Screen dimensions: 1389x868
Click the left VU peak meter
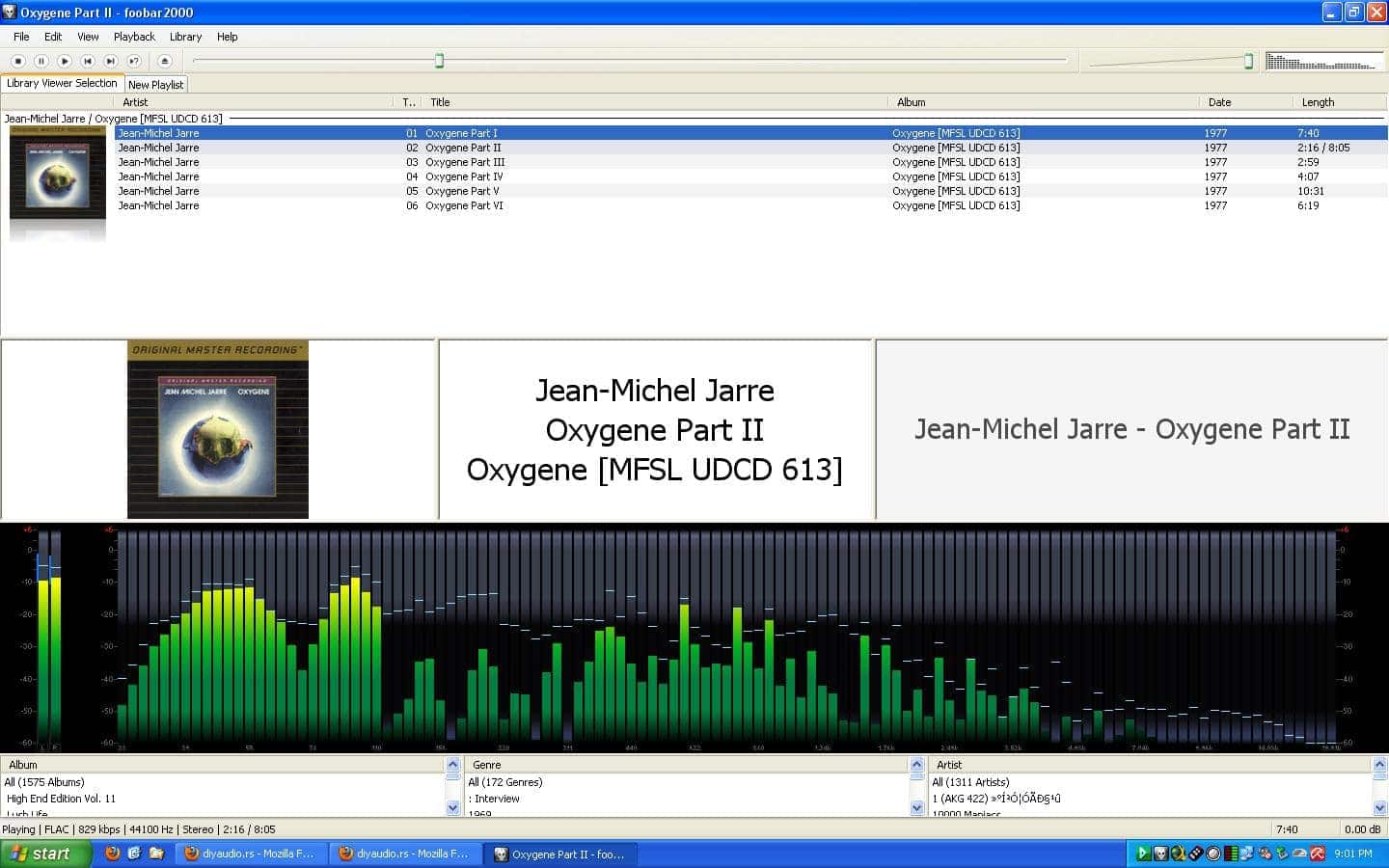coord(49,638)
